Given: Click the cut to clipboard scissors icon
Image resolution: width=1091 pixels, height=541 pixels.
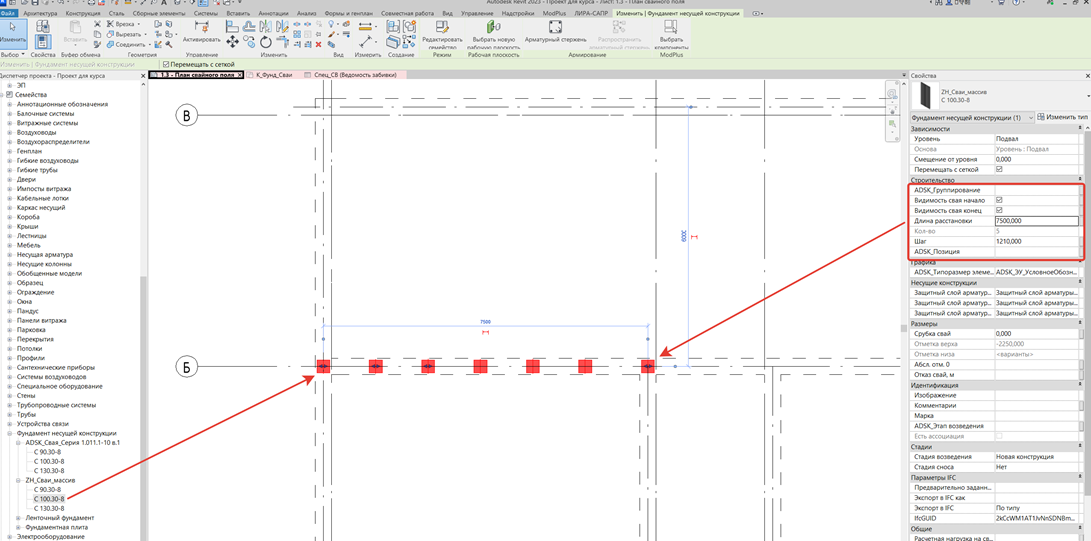Looking at the screenshot, I should pos(95,24).
